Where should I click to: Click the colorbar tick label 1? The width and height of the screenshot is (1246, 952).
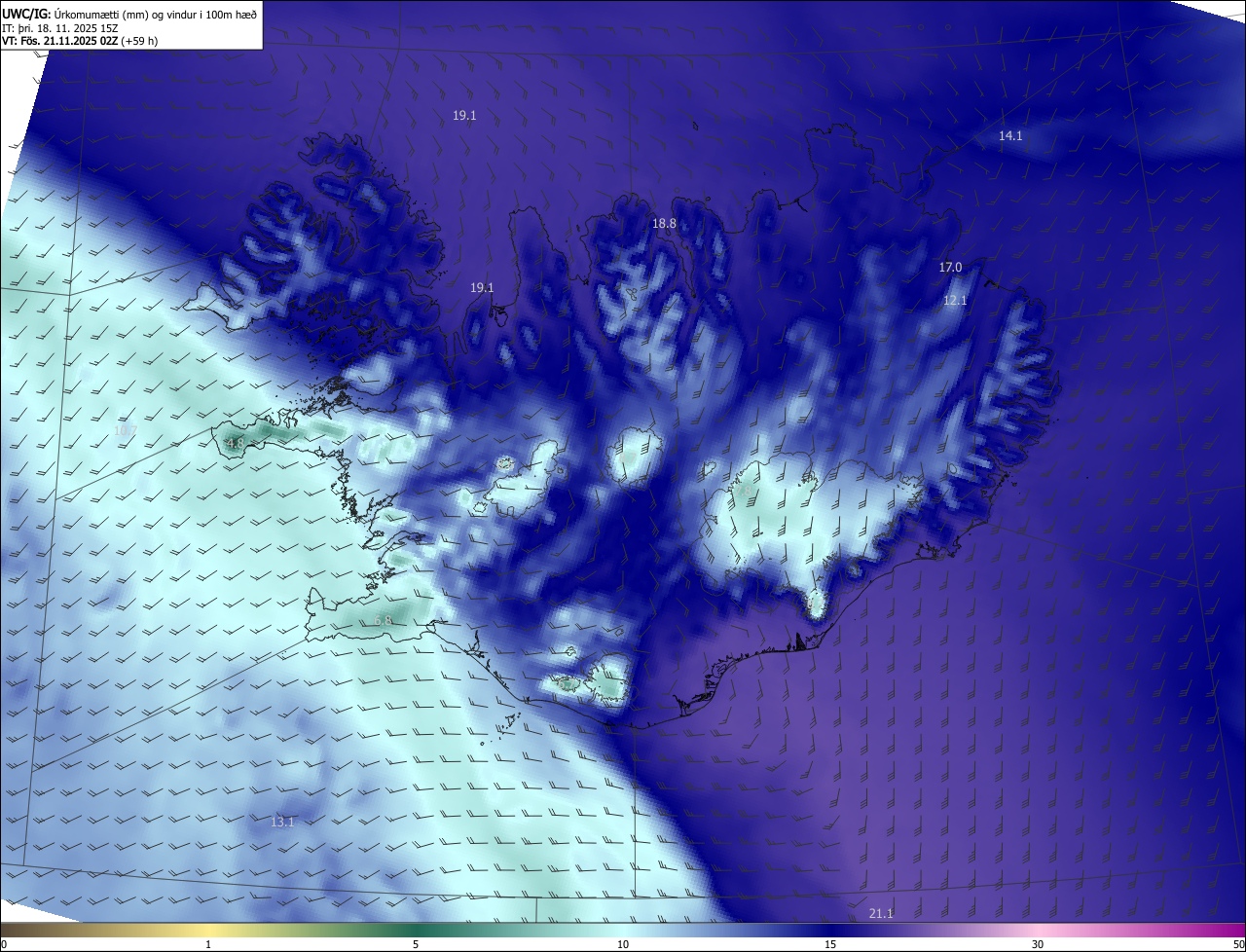(208, 944)
